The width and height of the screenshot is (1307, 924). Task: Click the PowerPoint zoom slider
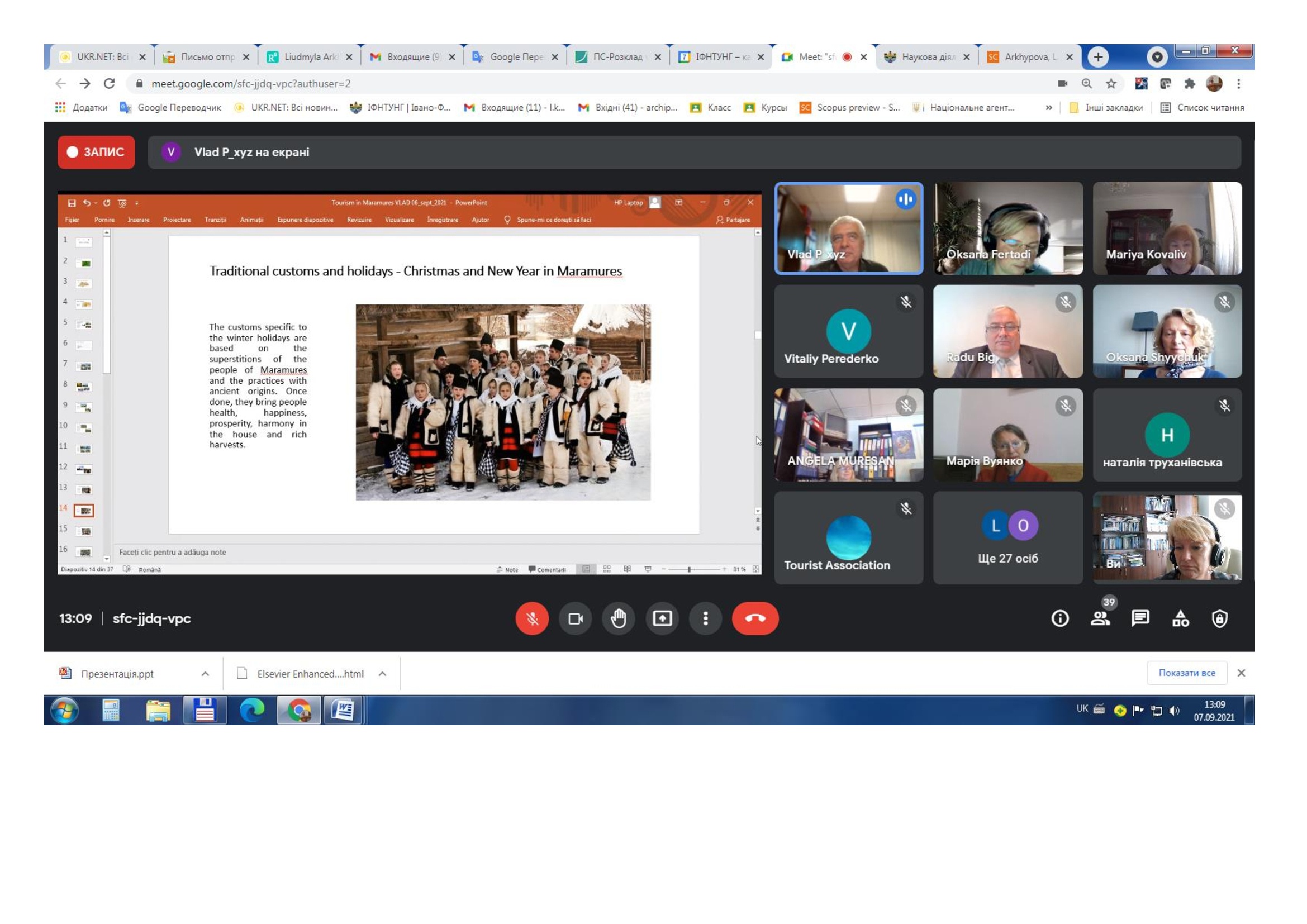689,569
